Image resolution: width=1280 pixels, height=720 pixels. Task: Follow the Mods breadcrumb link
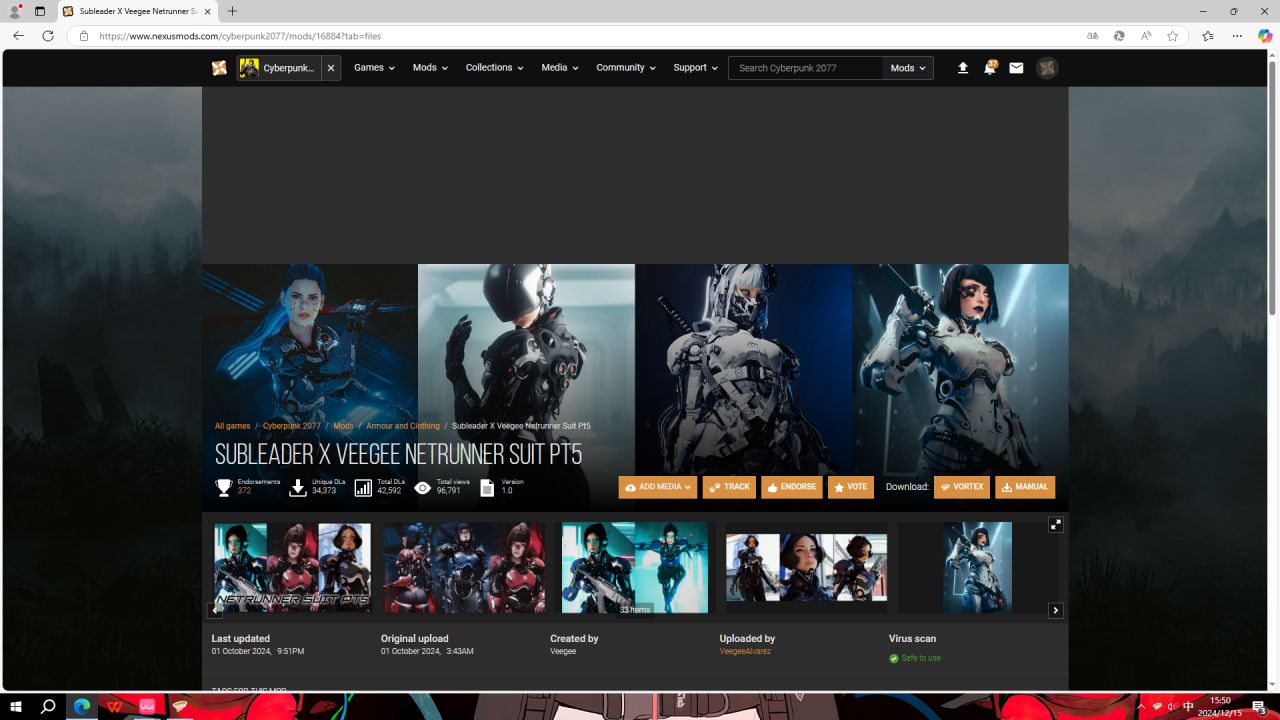343,426
